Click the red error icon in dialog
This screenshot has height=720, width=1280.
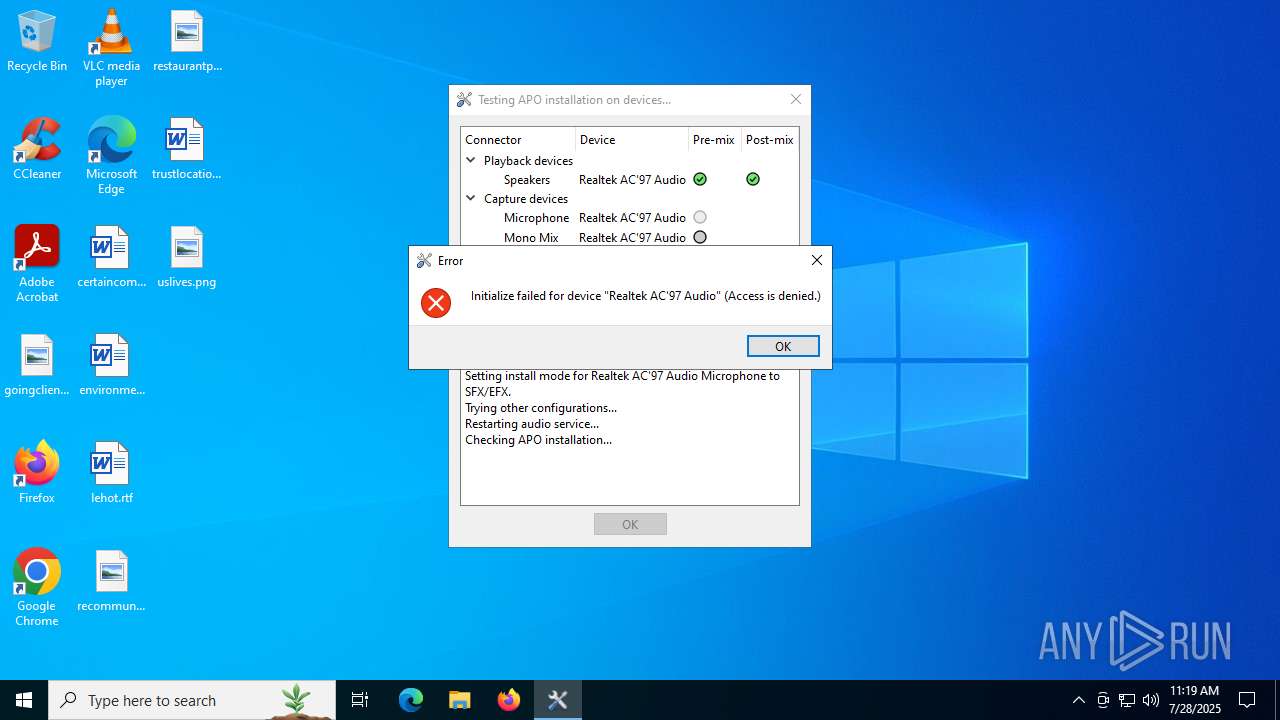pos(436,303)
